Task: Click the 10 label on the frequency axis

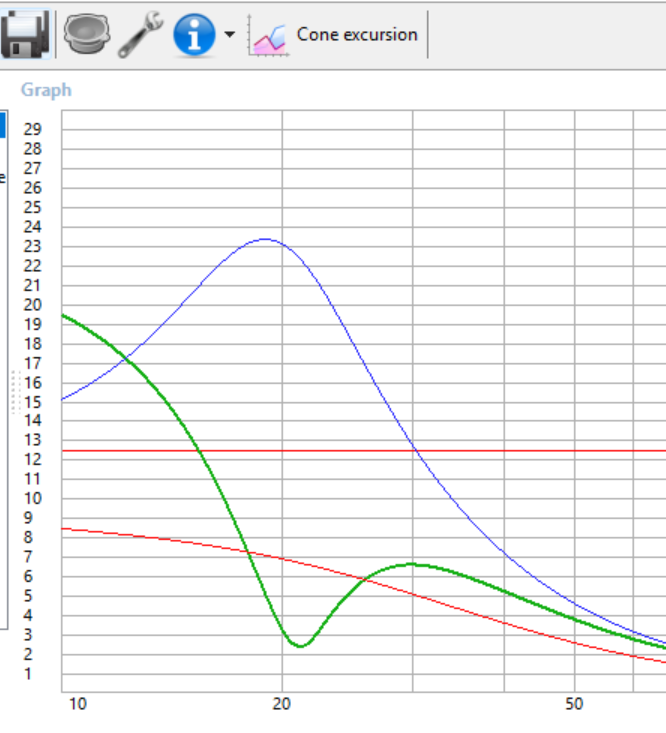Action: 78,704
